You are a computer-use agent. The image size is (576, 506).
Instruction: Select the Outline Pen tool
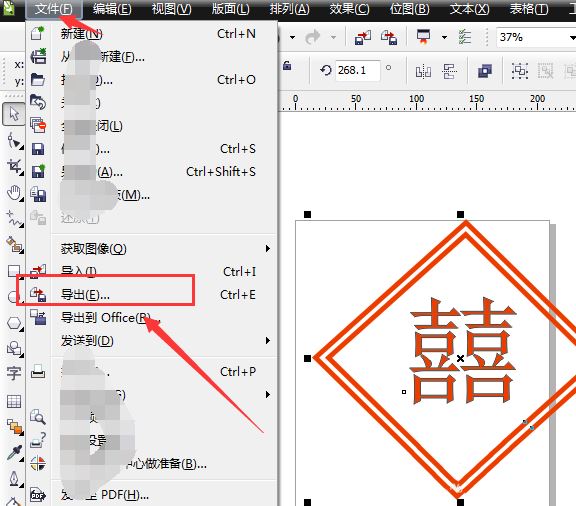pyautogui.click(x=14, y=478)
